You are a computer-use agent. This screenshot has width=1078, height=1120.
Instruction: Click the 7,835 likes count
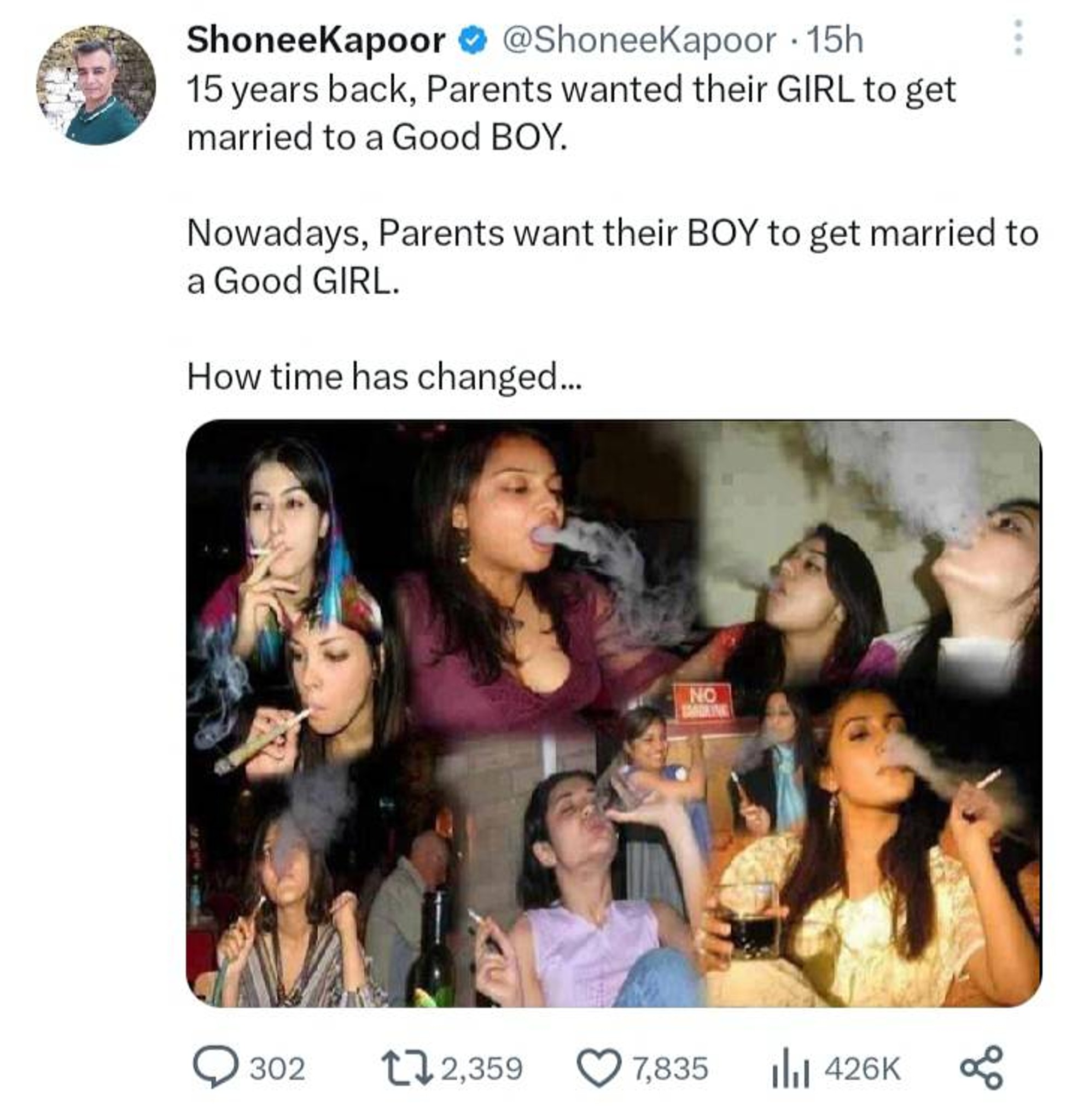670,1069
